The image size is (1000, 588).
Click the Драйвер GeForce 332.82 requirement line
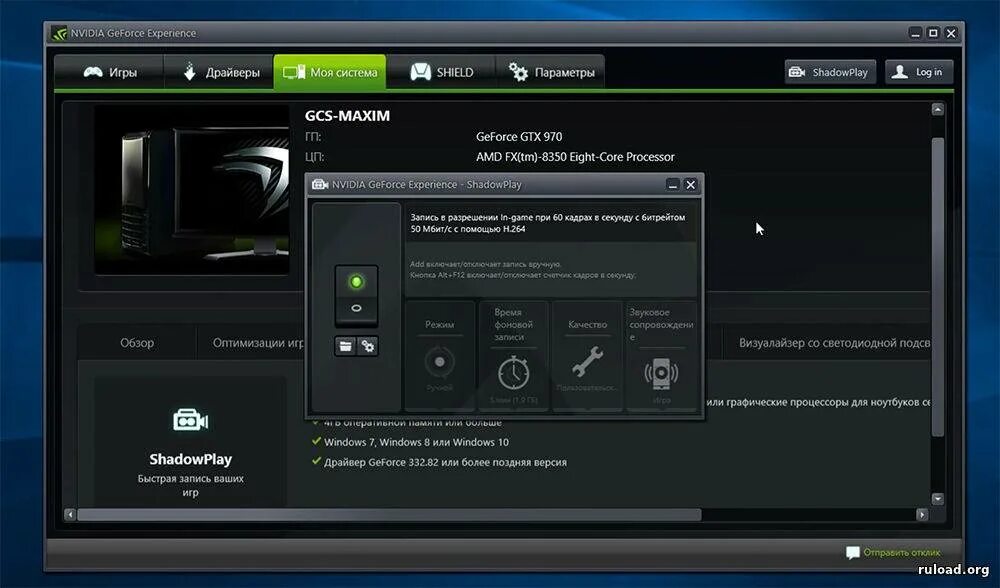tap(445, 462)
